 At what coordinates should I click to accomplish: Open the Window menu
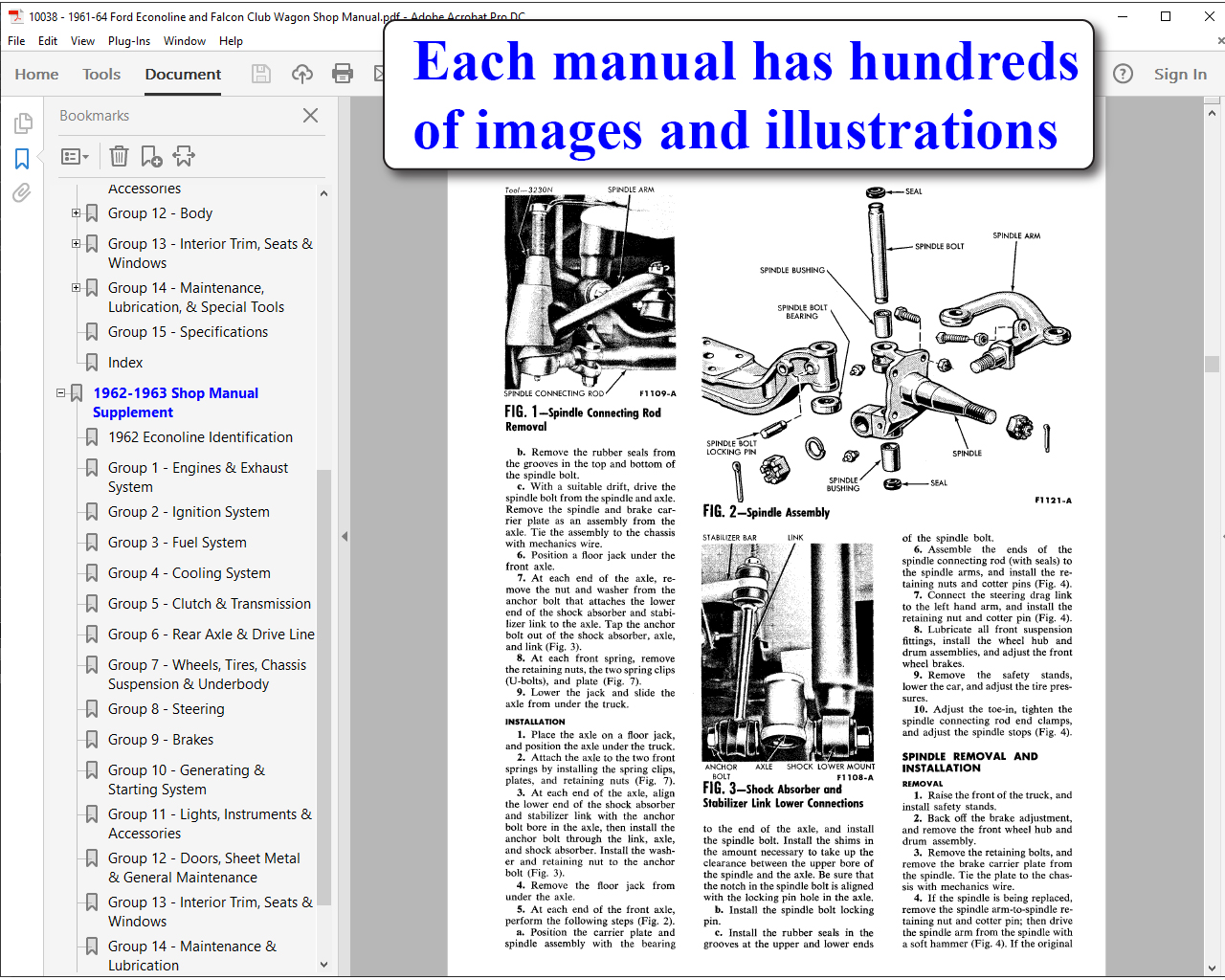point(185,41)
